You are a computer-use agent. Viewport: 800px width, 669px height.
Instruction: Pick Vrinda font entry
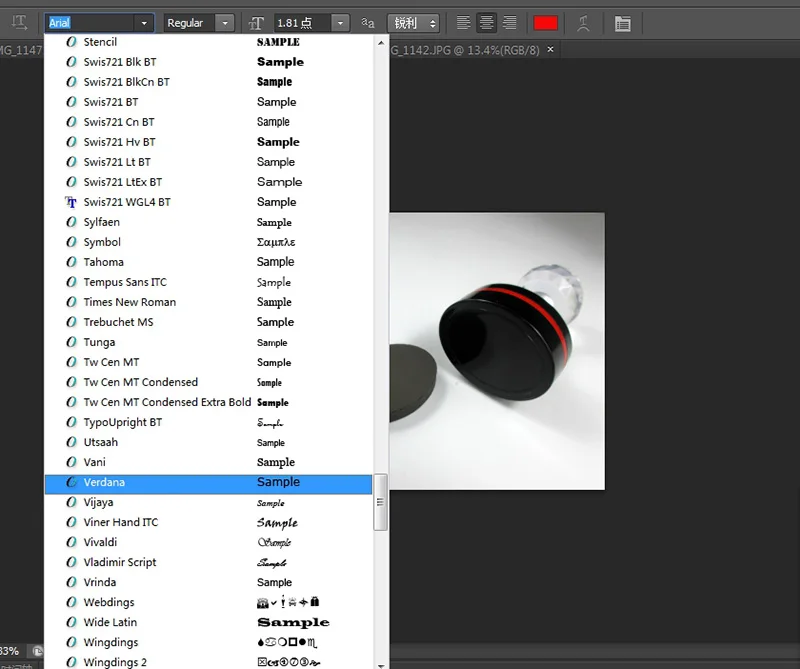pos(208,582)
